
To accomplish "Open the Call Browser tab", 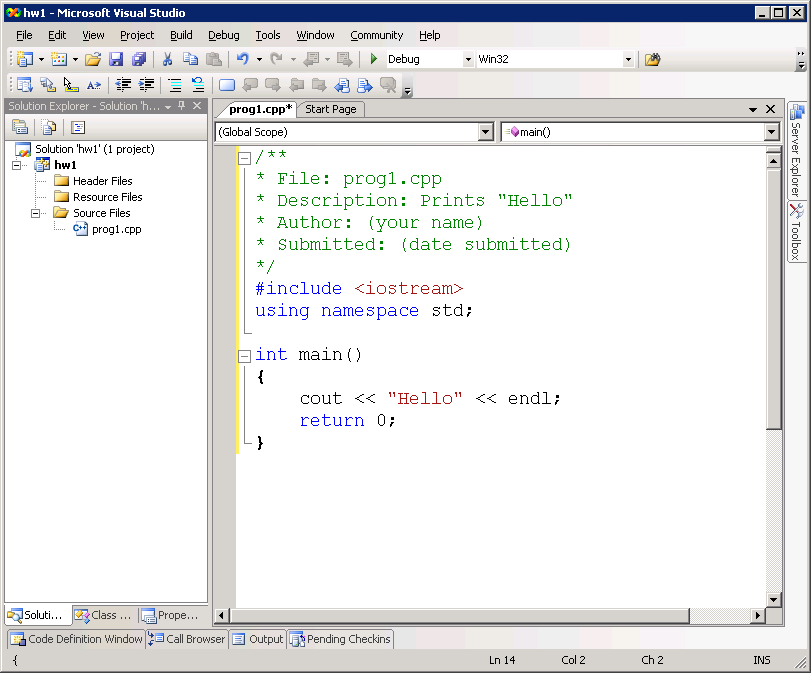I will point(187,639).
